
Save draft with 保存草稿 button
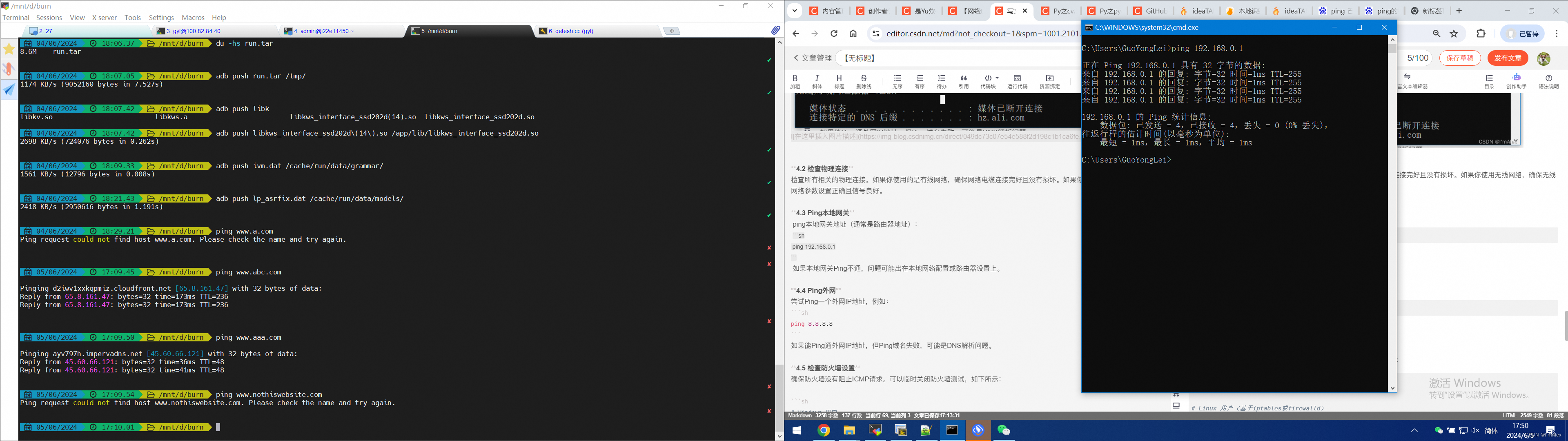point(1460,58)
